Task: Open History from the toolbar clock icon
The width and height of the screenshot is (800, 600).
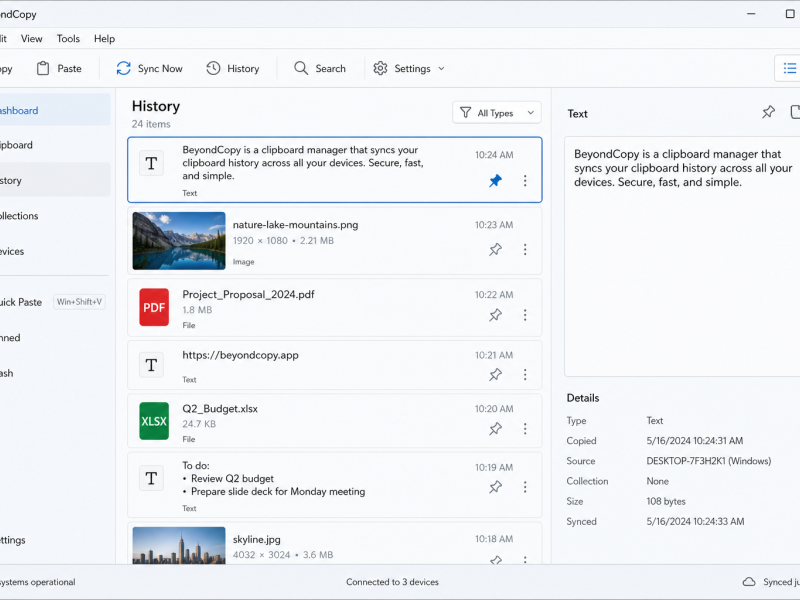Action: click(213, 68)
